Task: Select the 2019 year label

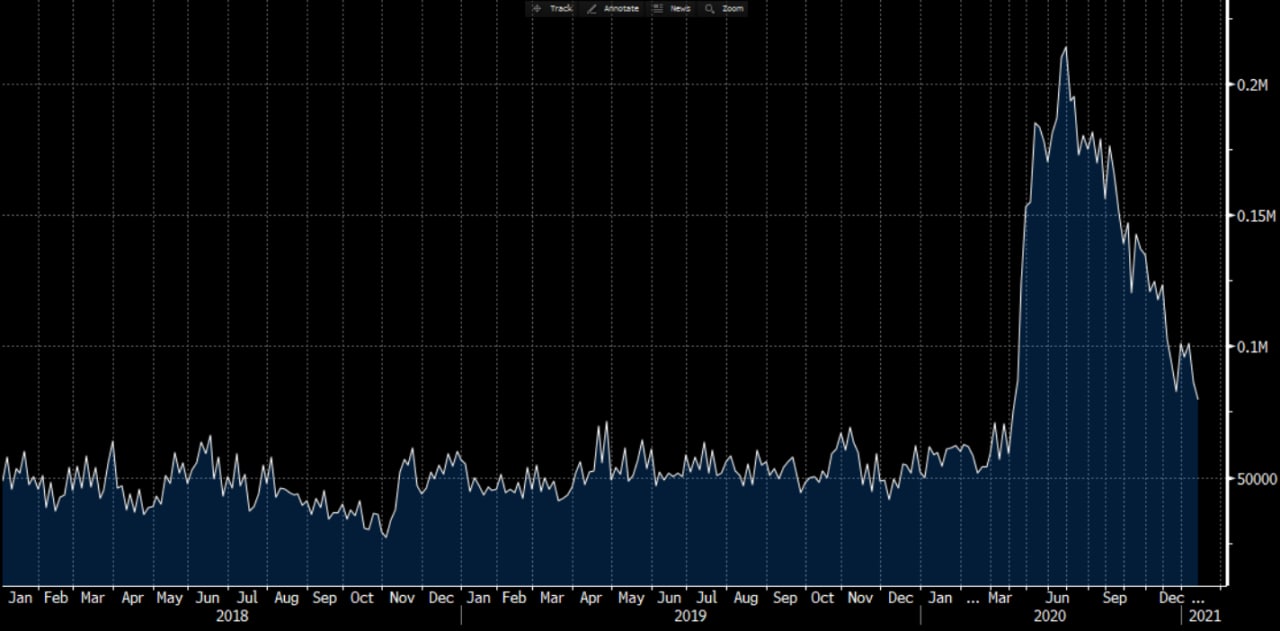Action: click(690, 616)
